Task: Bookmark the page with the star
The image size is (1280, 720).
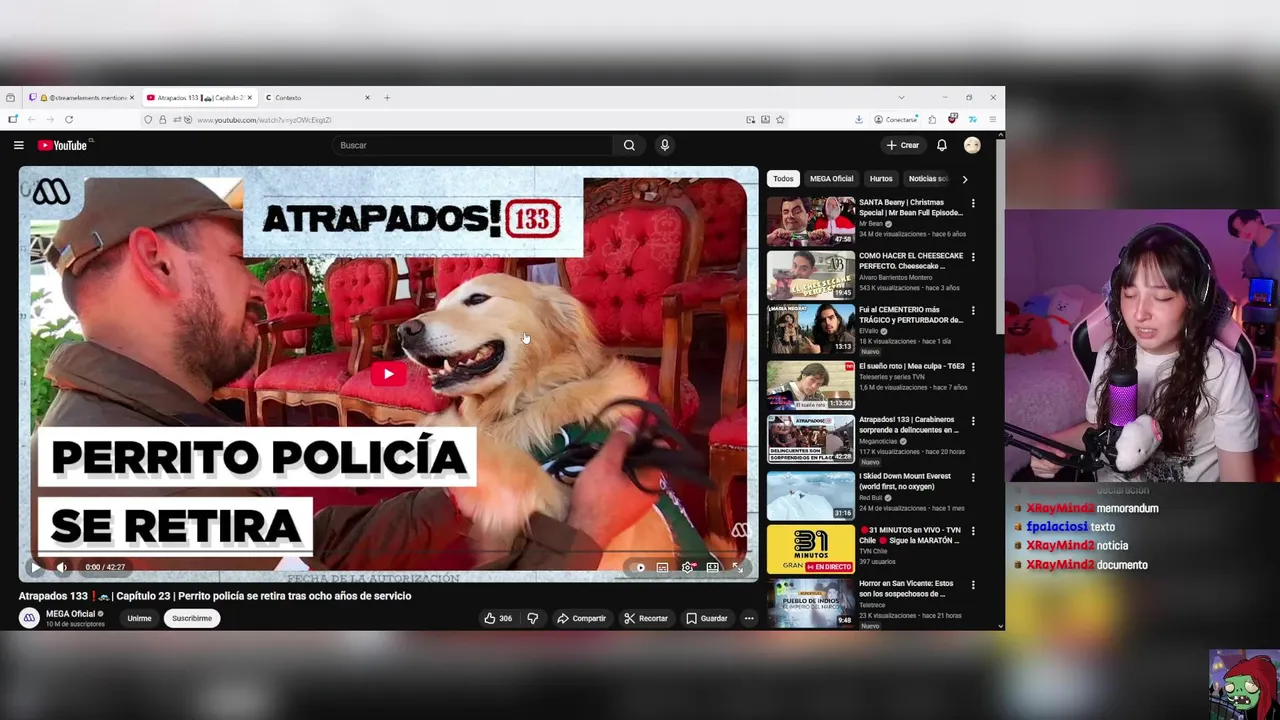Action: point(780,120)
